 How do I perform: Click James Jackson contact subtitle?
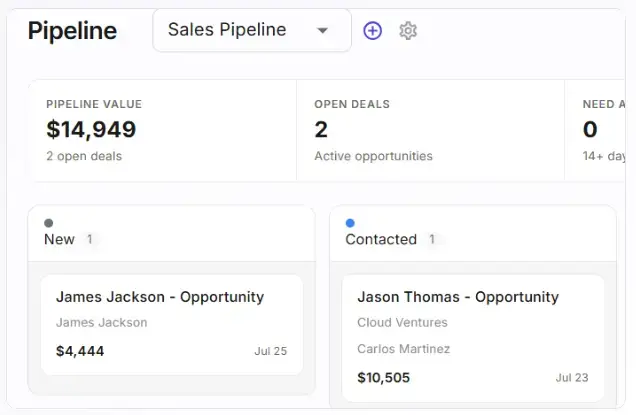(x=101, y=323)
